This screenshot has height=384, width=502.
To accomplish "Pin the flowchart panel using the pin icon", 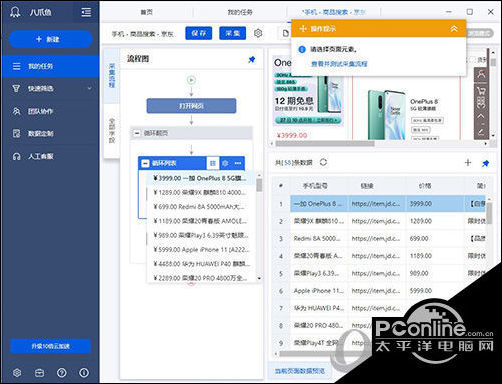I will 252,60.
